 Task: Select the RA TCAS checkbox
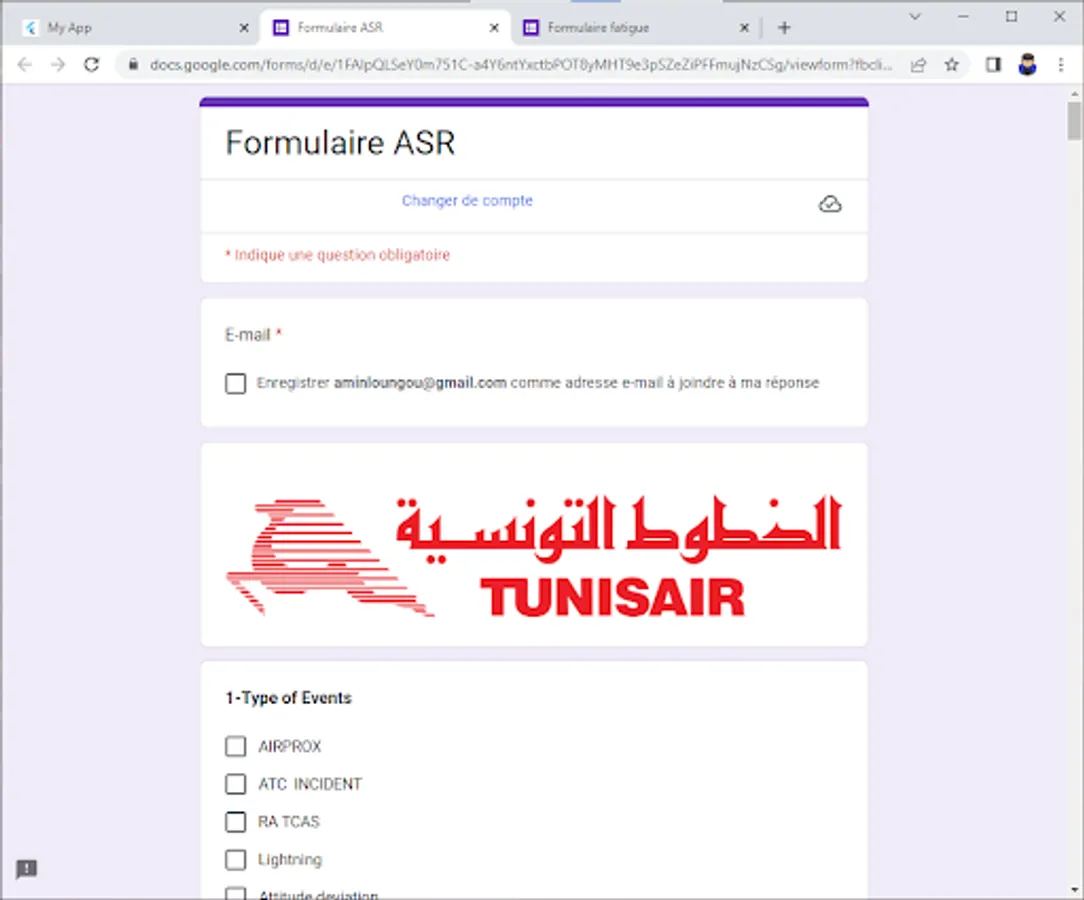pos(236,822)
